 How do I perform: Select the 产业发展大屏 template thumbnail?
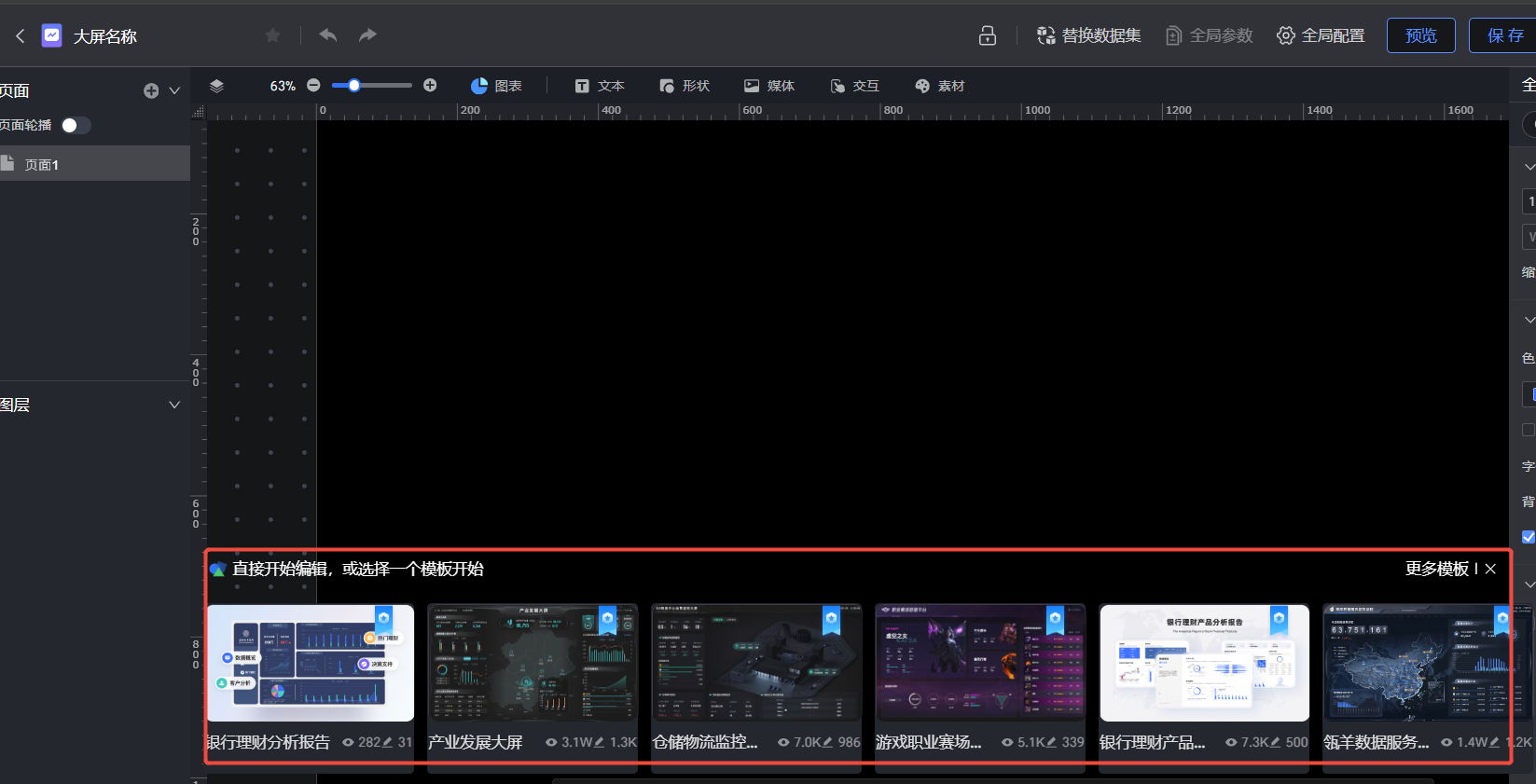pos(533,663)
